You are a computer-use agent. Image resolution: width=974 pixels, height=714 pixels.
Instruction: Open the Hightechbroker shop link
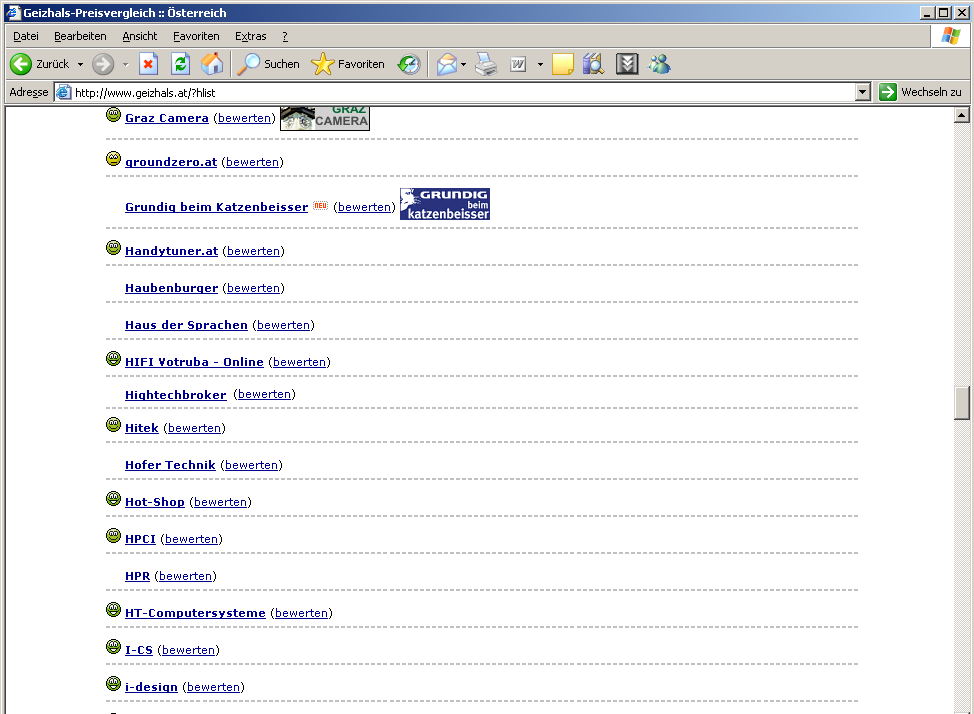(x=176, y=395)
